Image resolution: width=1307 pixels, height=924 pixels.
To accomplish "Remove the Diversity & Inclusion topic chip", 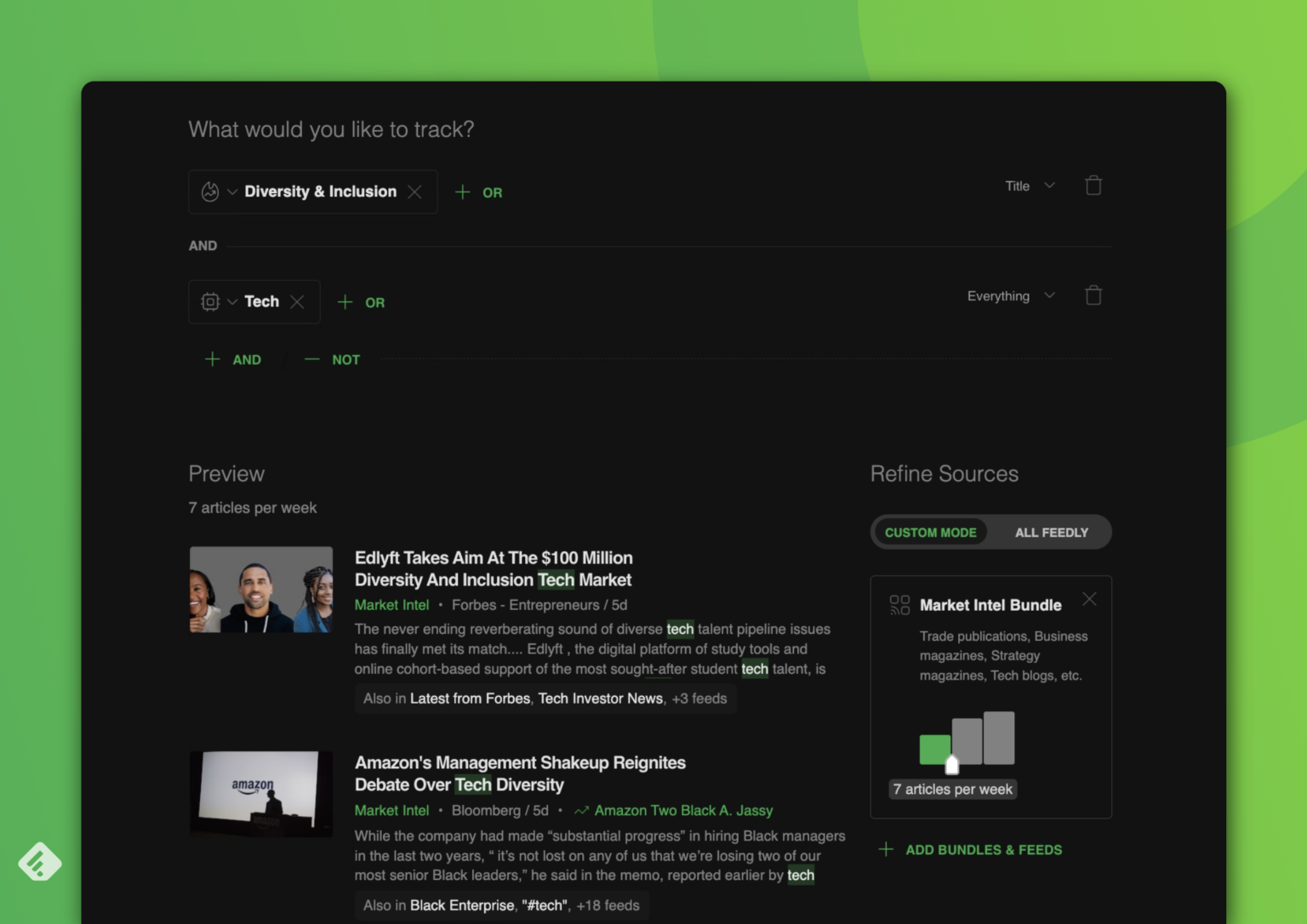I will [415, 192].
